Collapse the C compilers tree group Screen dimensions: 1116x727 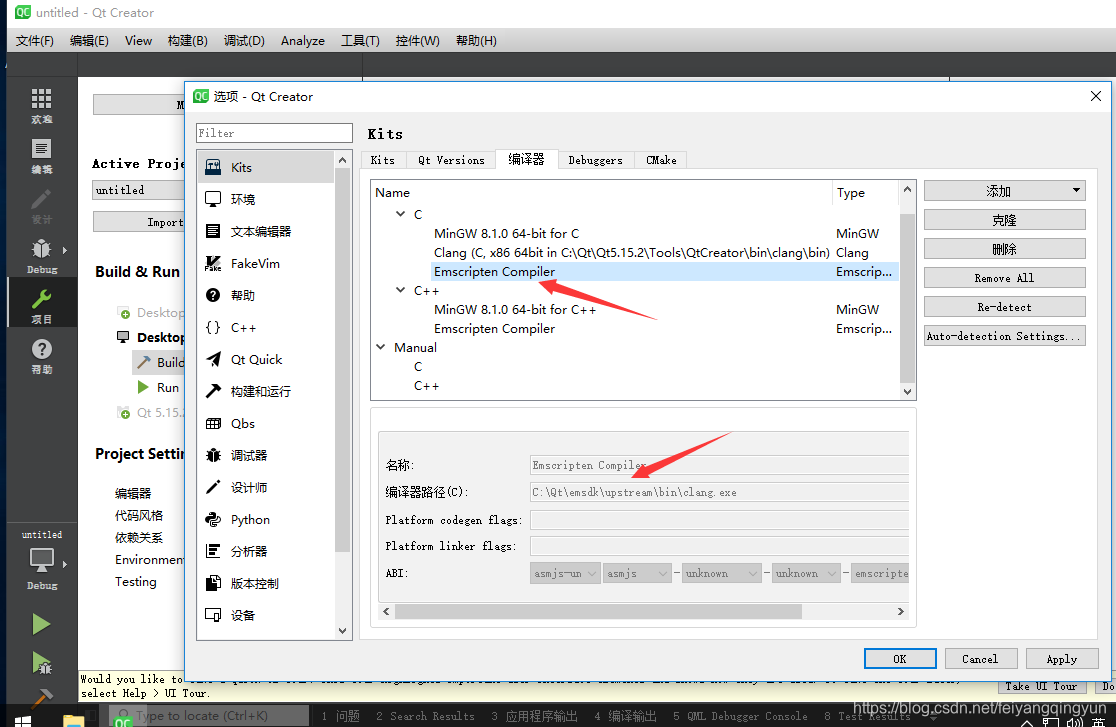click(x=400, y=215)
